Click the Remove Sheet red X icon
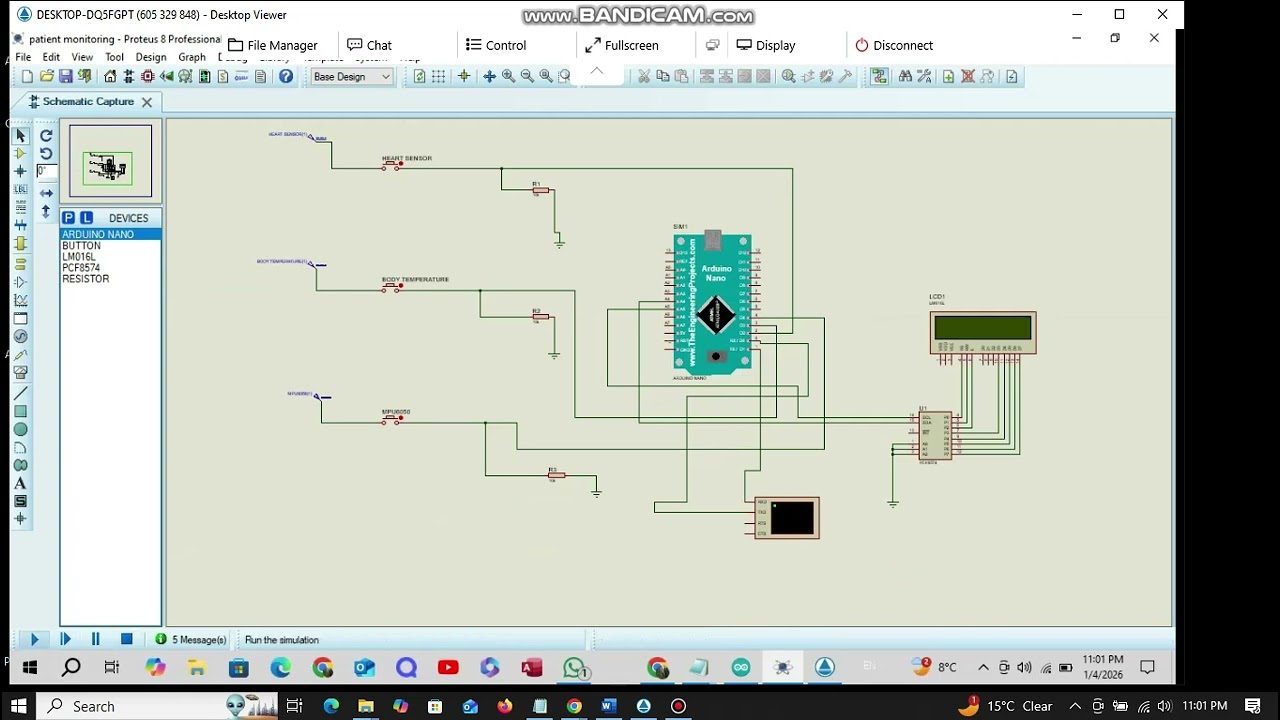Image resolution: width=1280 pixels, height=720 pixels. (967, 76)
